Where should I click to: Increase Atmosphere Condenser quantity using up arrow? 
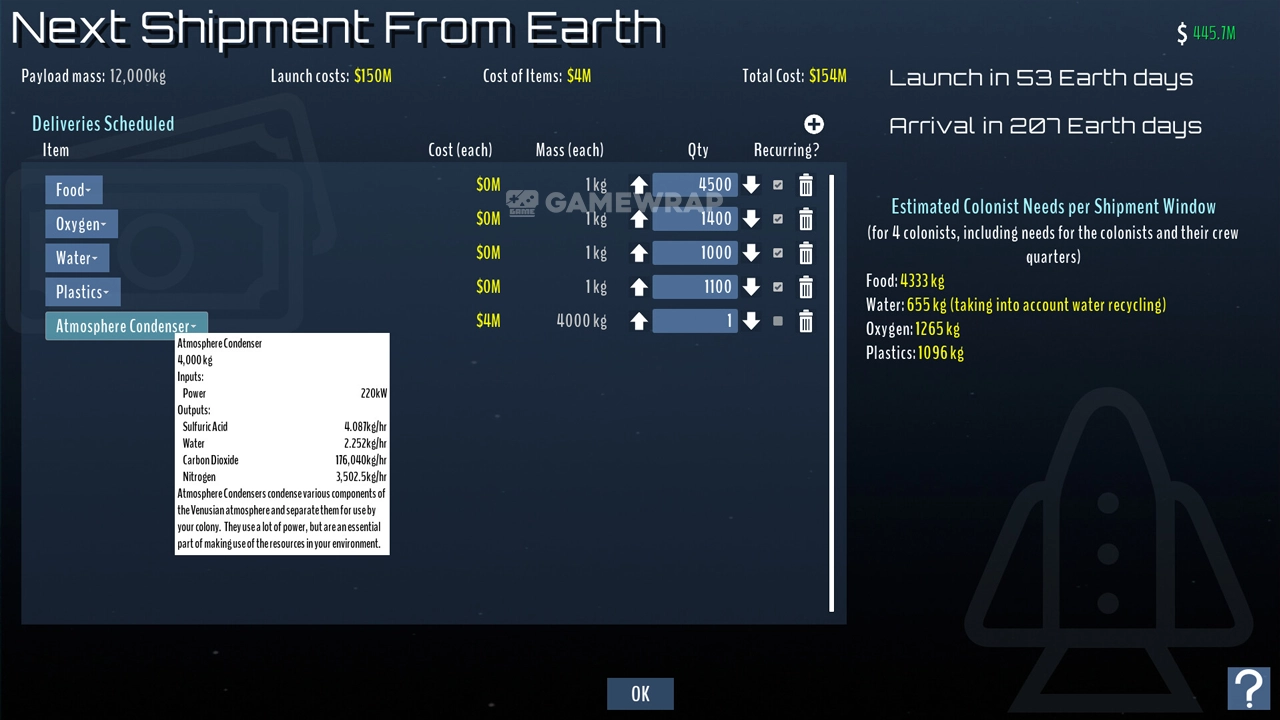pos(639,321)
